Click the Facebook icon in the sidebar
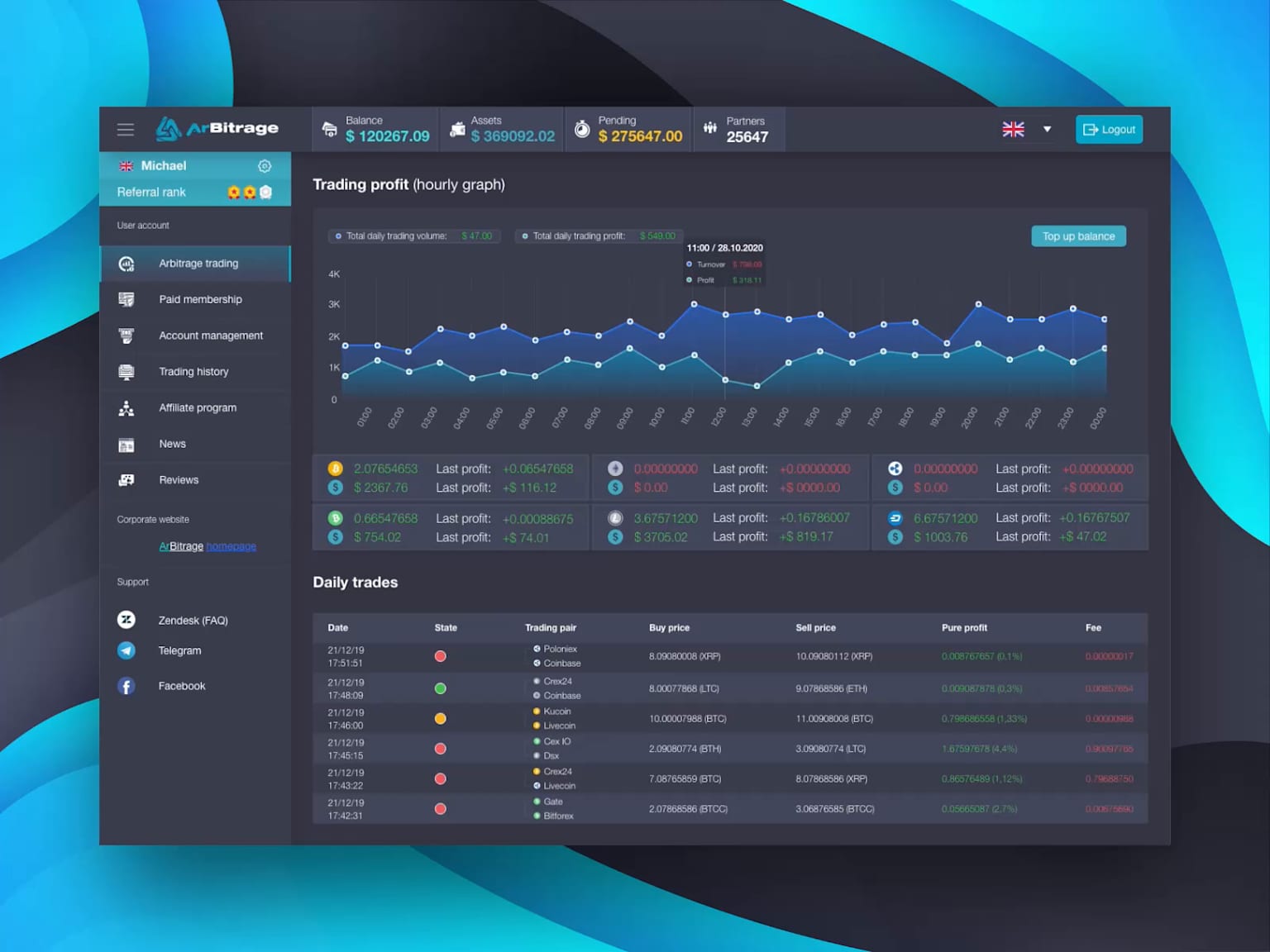 [126, 685]
